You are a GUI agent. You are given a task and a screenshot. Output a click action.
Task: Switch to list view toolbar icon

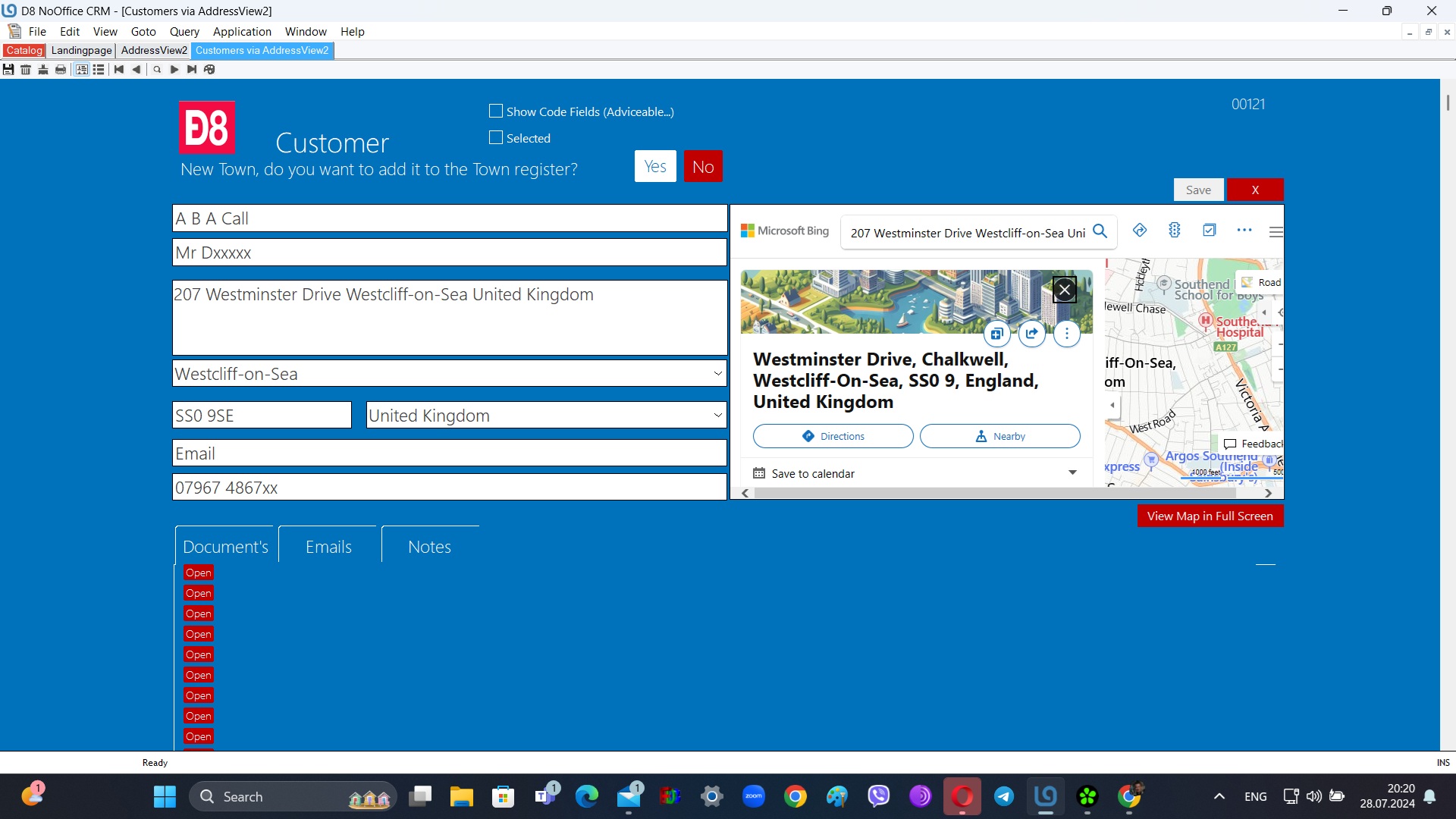99,69
